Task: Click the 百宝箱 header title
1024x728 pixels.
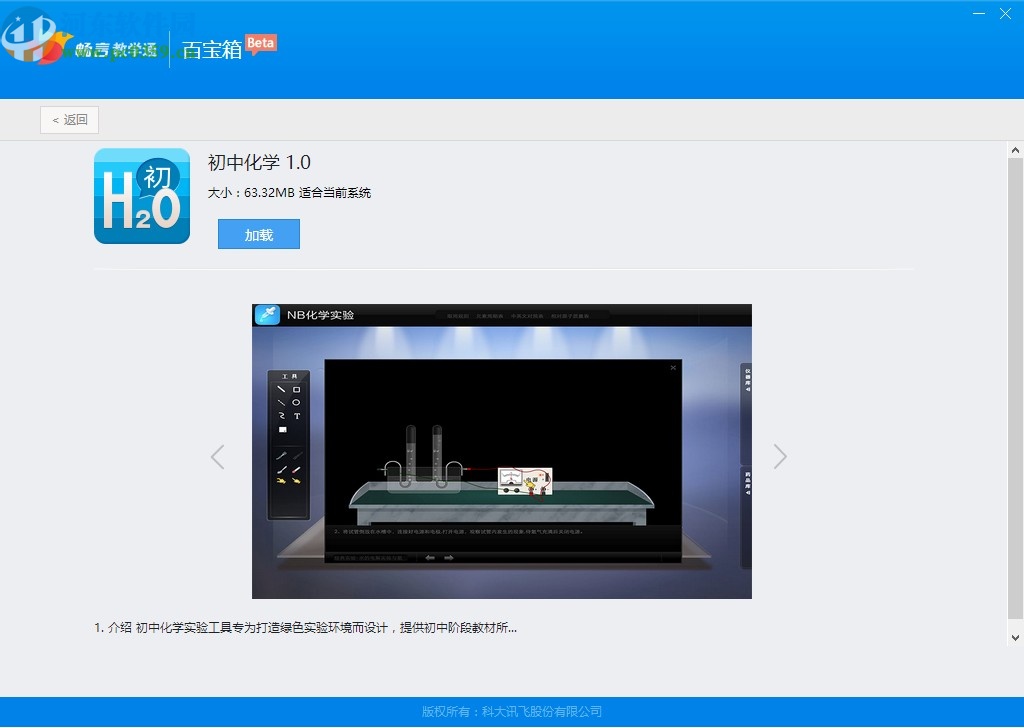Action: click(212, 50)
